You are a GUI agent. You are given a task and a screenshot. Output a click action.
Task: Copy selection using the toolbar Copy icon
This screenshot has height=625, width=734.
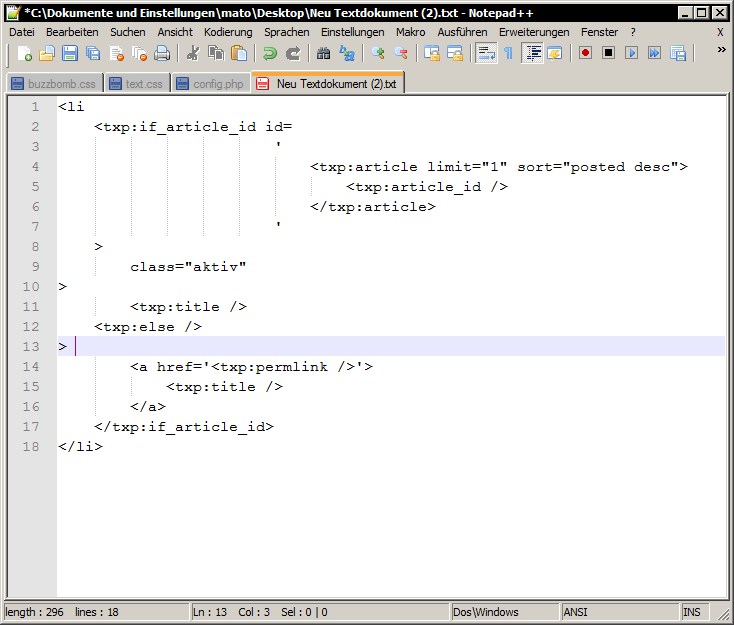216,53
